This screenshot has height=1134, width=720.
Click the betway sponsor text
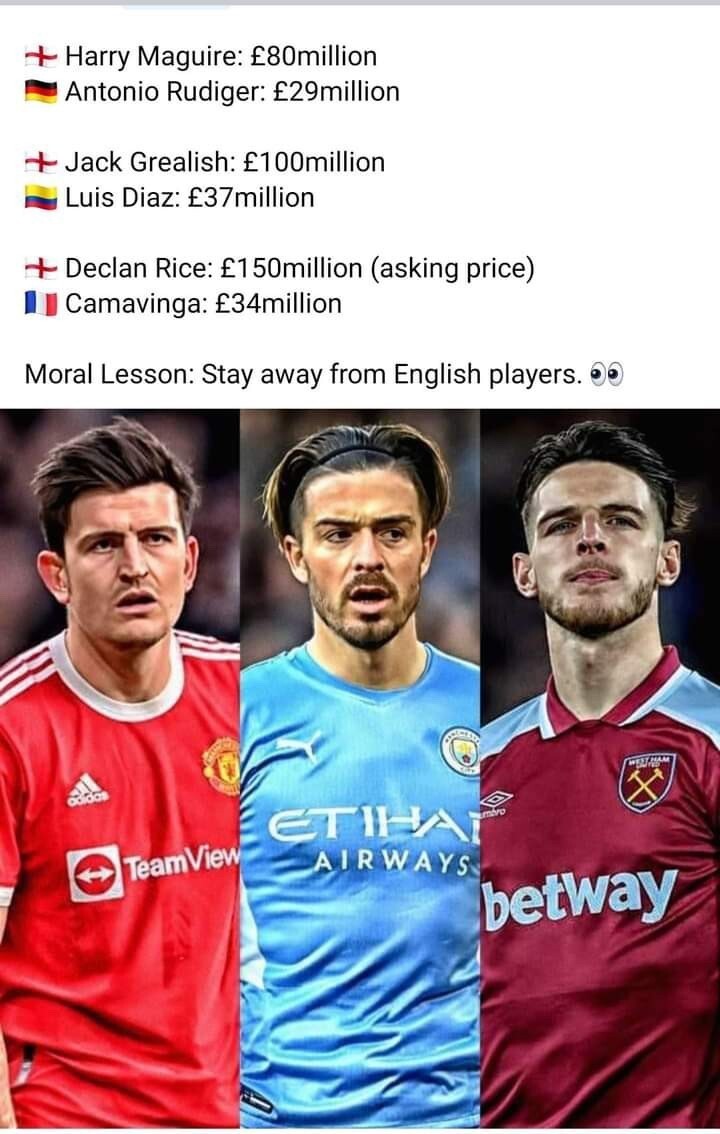580,898
